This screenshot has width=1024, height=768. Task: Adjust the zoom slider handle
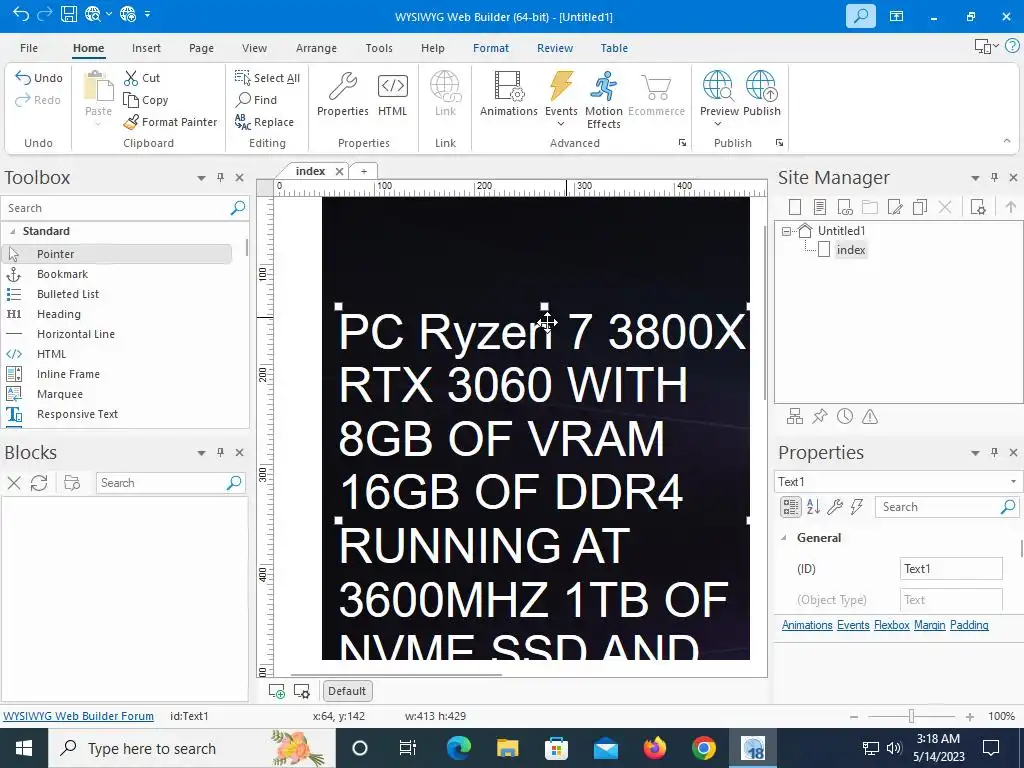pyautogui.click(x=912, y=716)
